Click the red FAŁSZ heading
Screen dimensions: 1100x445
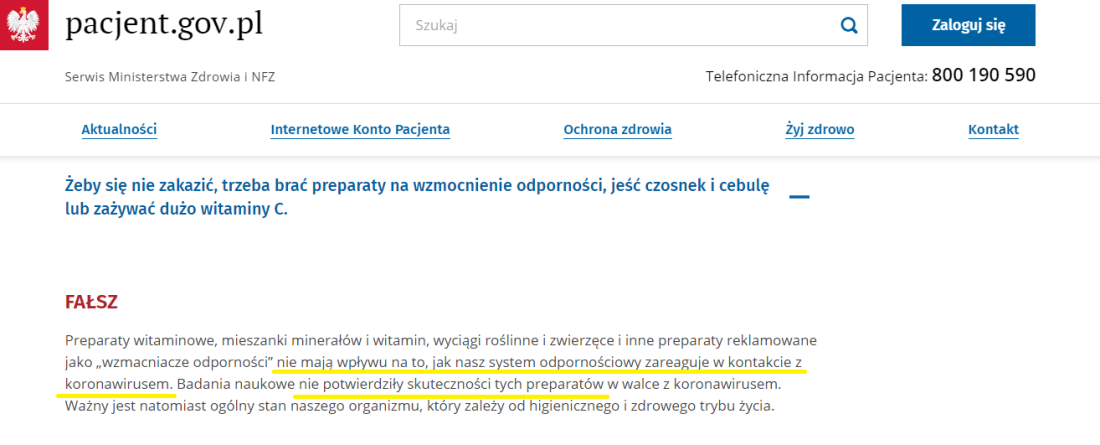coord(90,303)
